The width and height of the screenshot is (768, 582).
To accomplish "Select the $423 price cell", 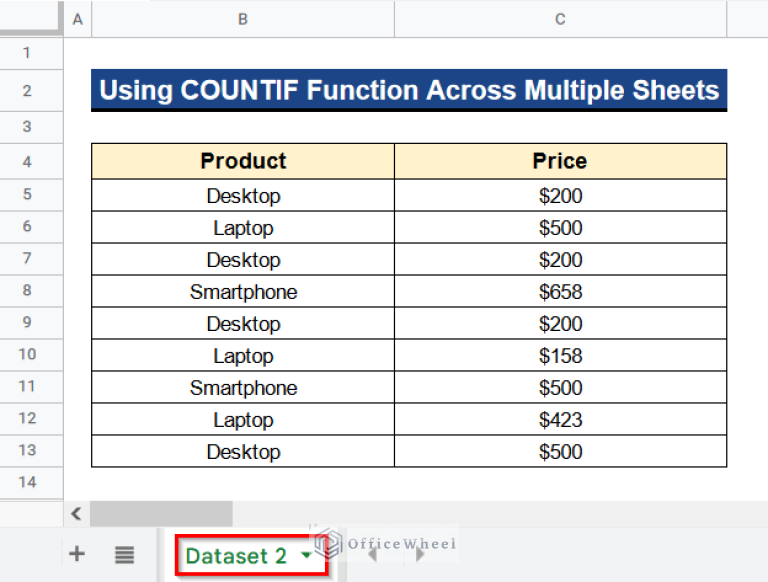I will tap(560, 420).
